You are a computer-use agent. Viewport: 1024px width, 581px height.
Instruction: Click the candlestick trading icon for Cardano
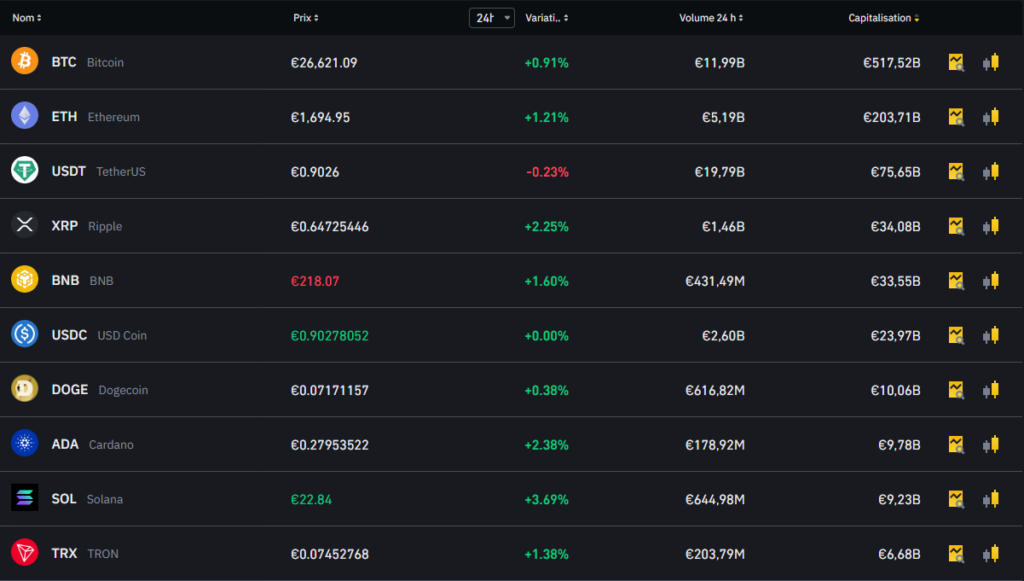993,444
